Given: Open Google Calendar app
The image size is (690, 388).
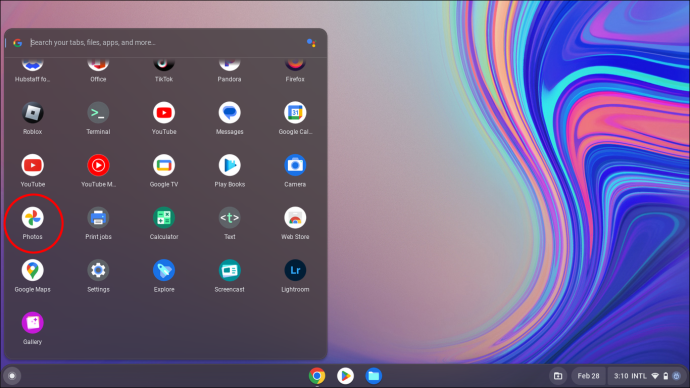Looking at the screenshot, I should coord(295,113).
